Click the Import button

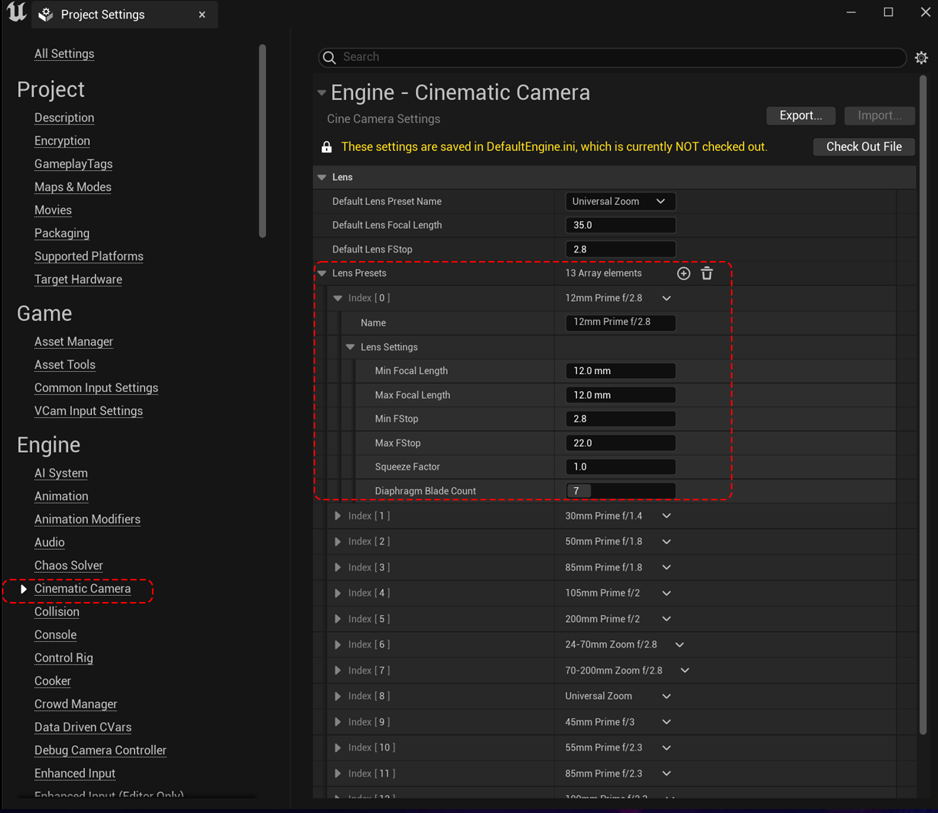tap(879, 115)
